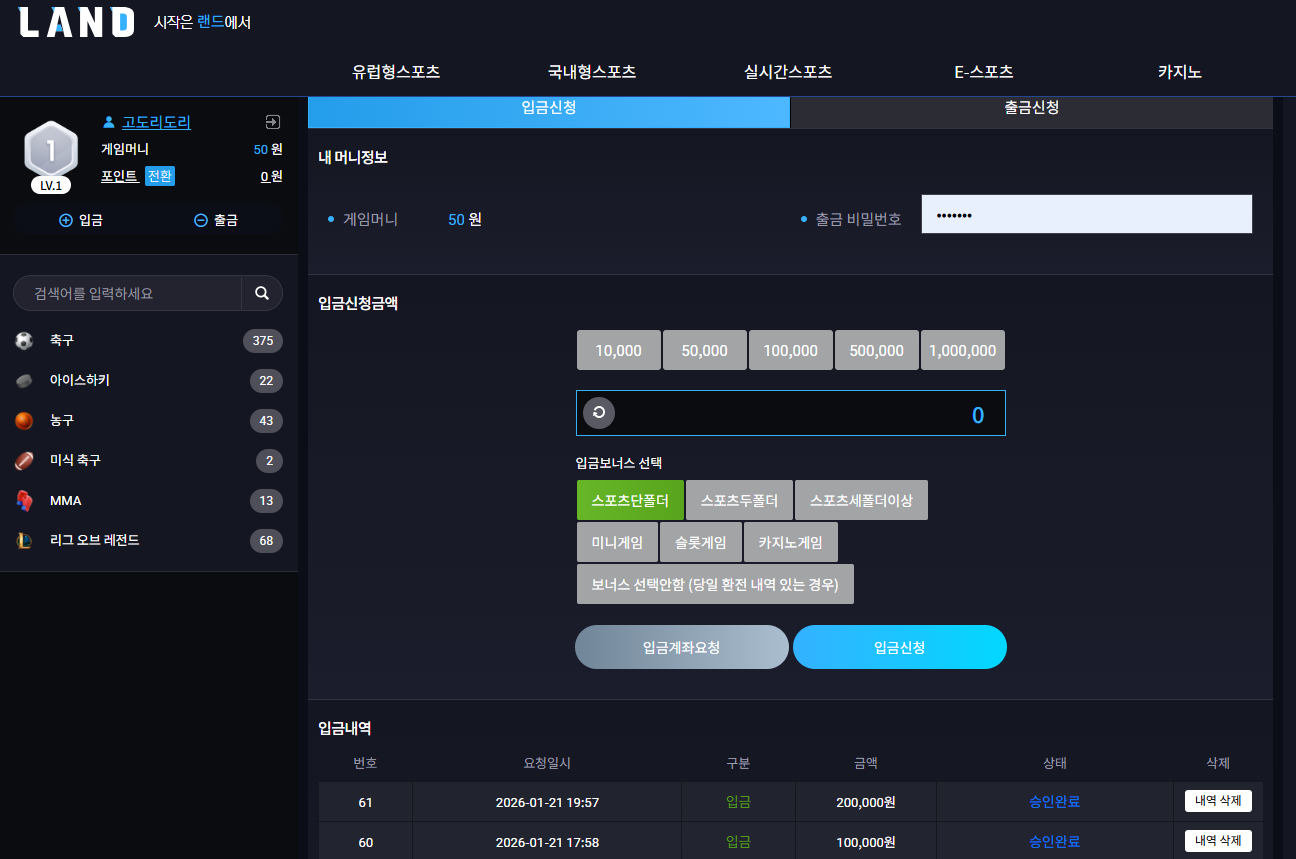Click the 입금신청 submit button
The height and width of the screenshot is (859, 1296).
pos(900,647)
